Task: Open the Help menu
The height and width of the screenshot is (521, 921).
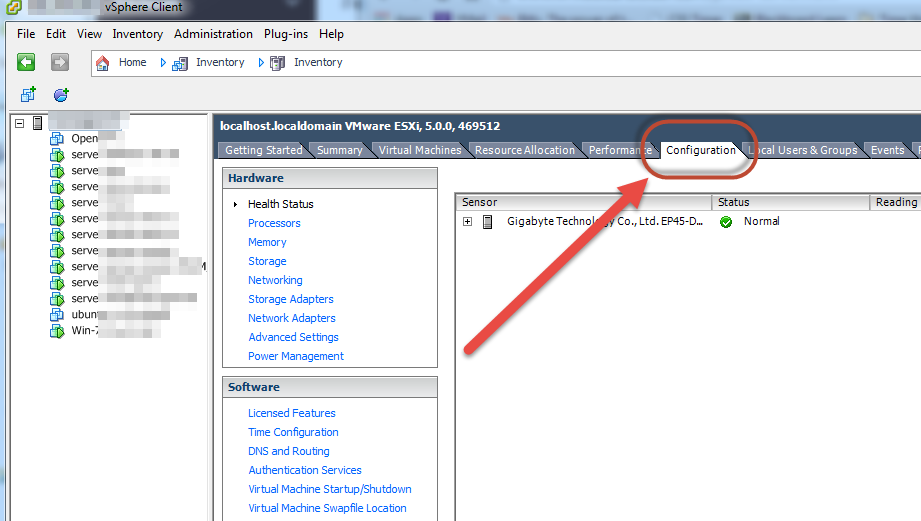Action: [331, 34]
